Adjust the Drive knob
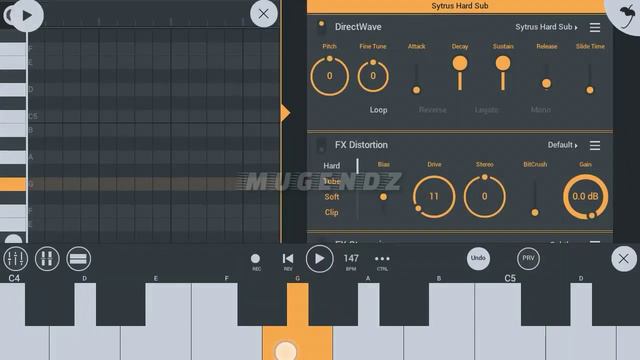640x360 pixels. click(x=433, y=197)
